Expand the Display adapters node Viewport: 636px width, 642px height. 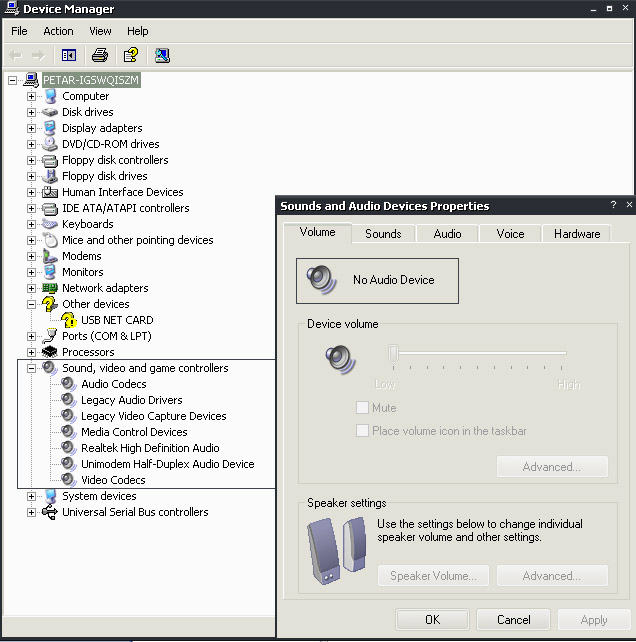31,128
